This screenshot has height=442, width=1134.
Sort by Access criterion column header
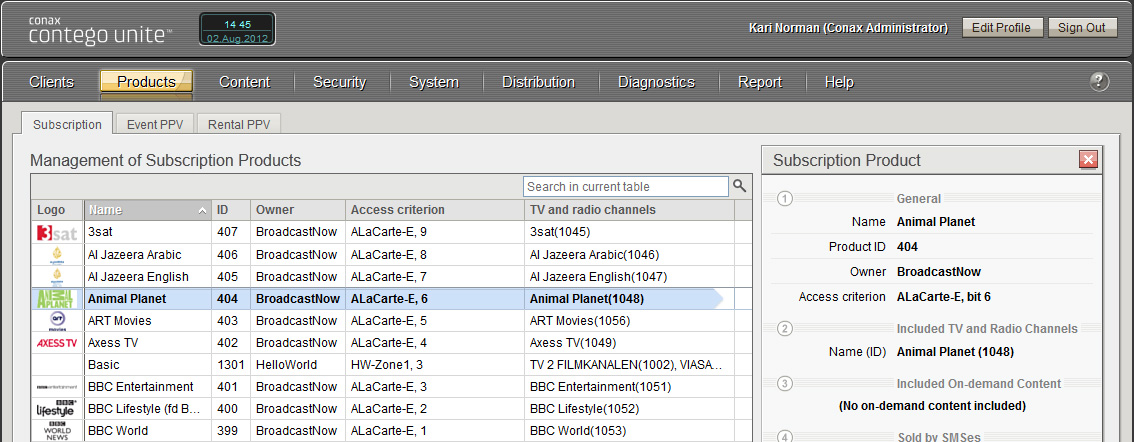coord(432,210)
